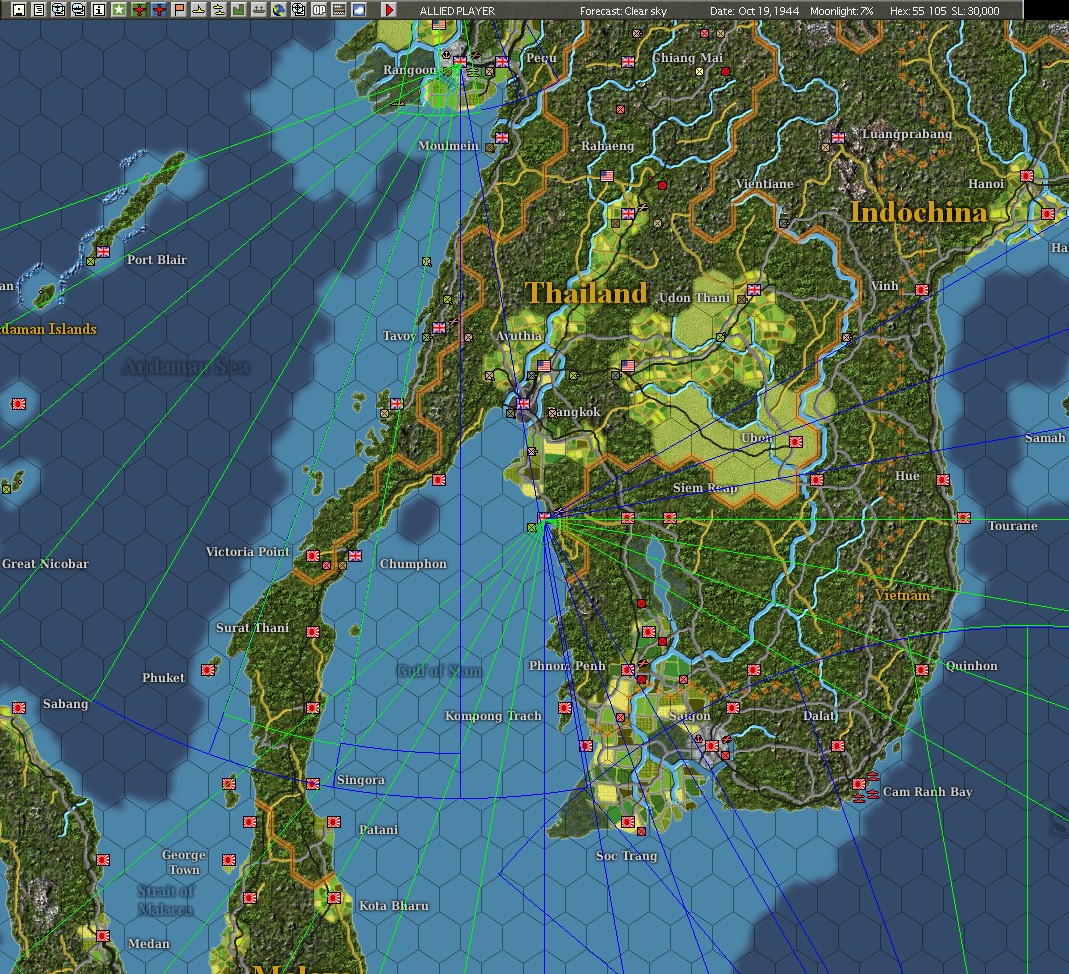This screenshot has width=1069, height=974.
Task: Click the double yellow ships task force icon
Action: click(x=219, y=10)
